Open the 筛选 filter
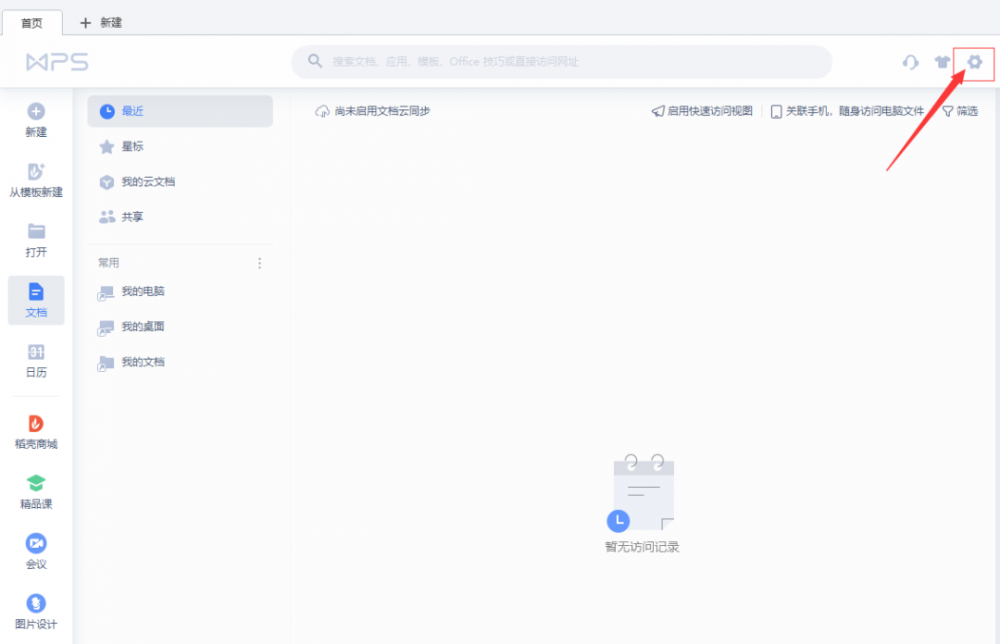The image size is (1000, 644). point(960,111)
